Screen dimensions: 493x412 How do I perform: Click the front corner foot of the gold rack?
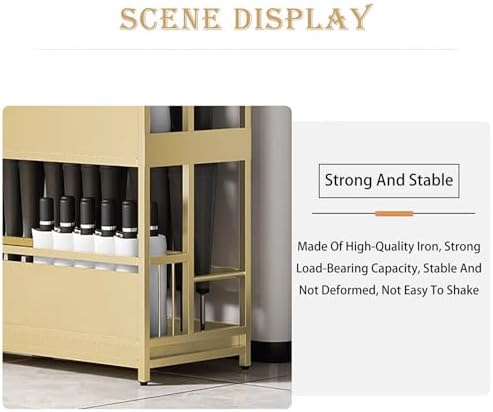point(143,382)
